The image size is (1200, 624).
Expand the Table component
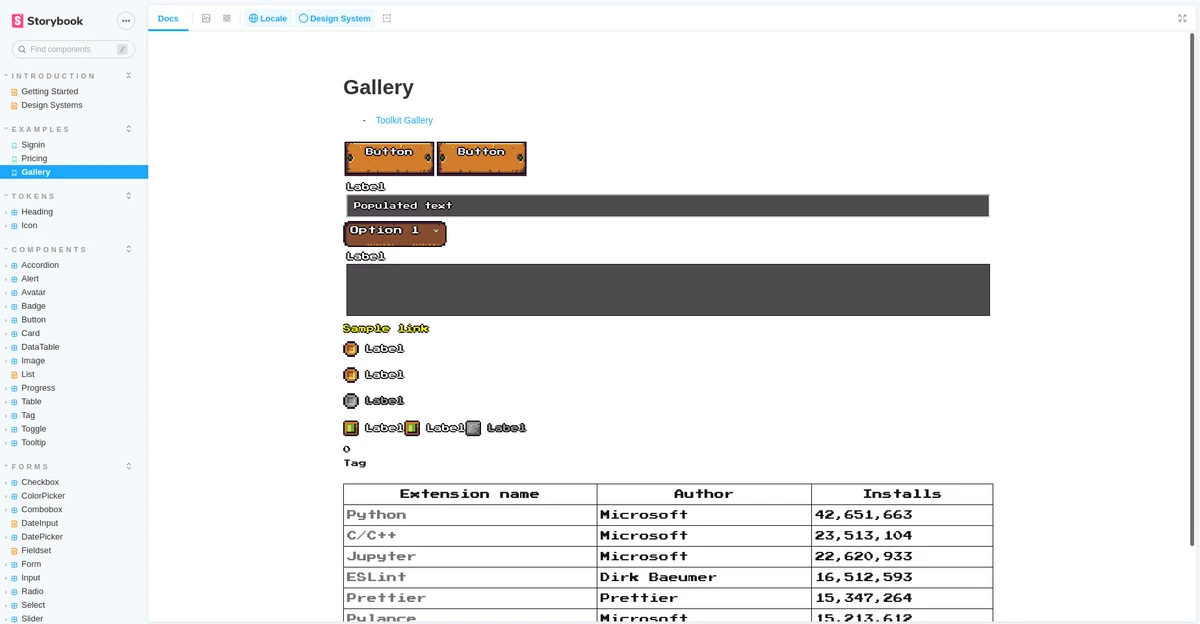point(31,401)
